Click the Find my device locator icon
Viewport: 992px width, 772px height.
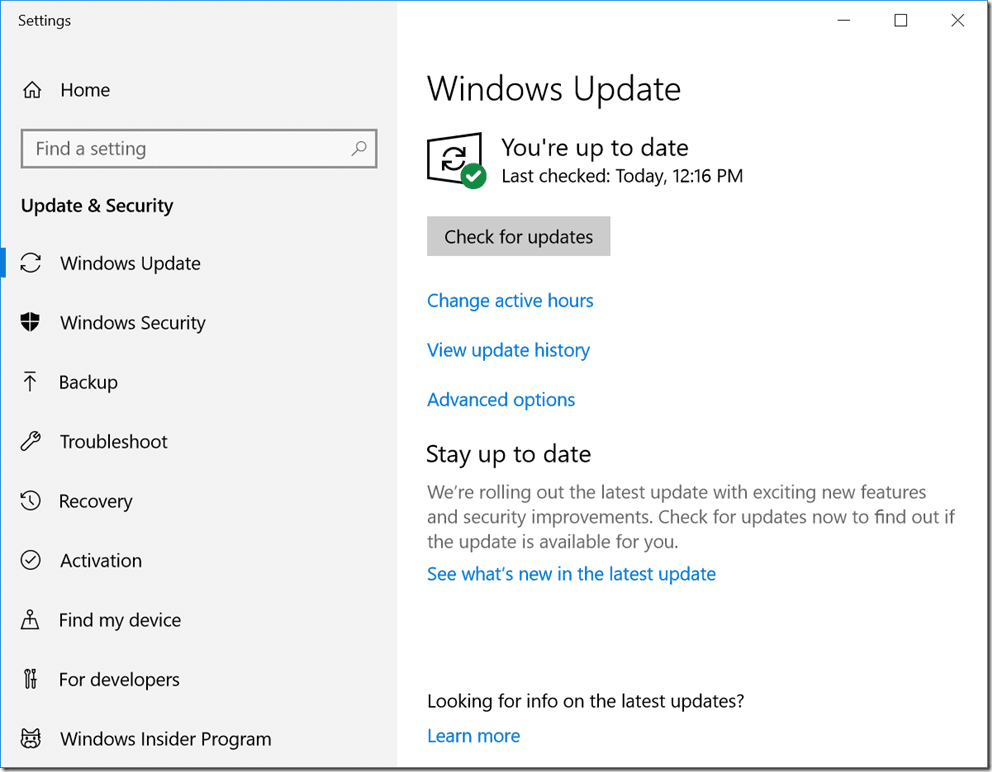click(x=30, y=619)
